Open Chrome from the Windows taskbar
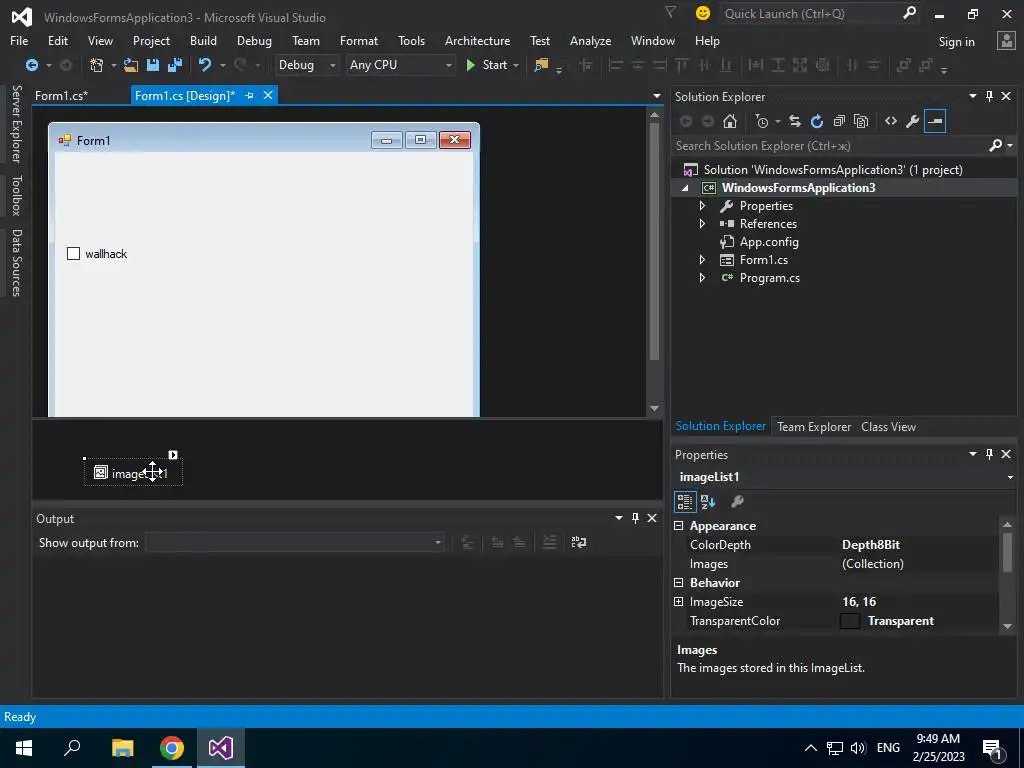Screen dimensions: 1024x768 171,748
